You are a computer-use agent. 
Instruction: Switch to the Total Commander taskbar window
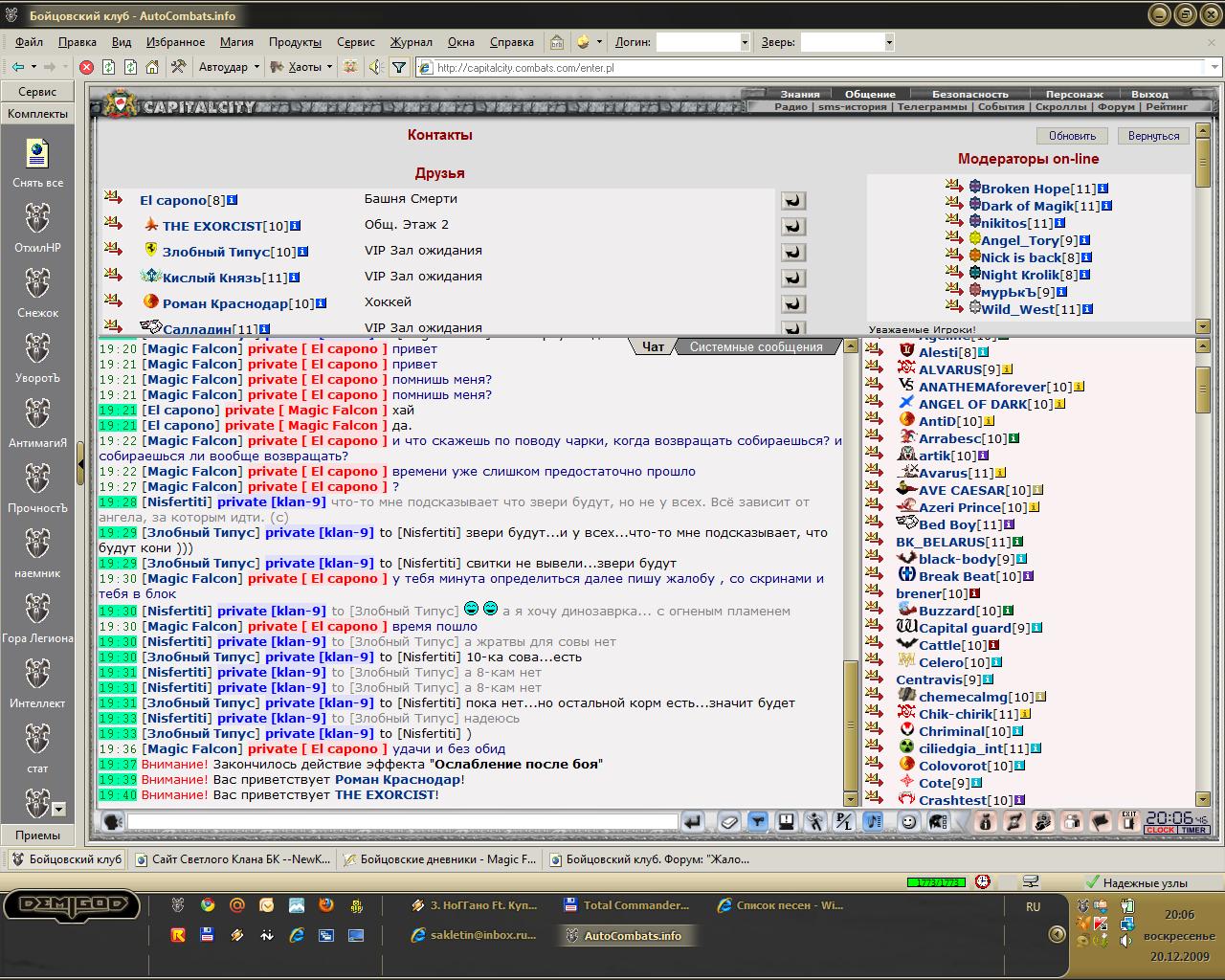click(x=627, y=905)
